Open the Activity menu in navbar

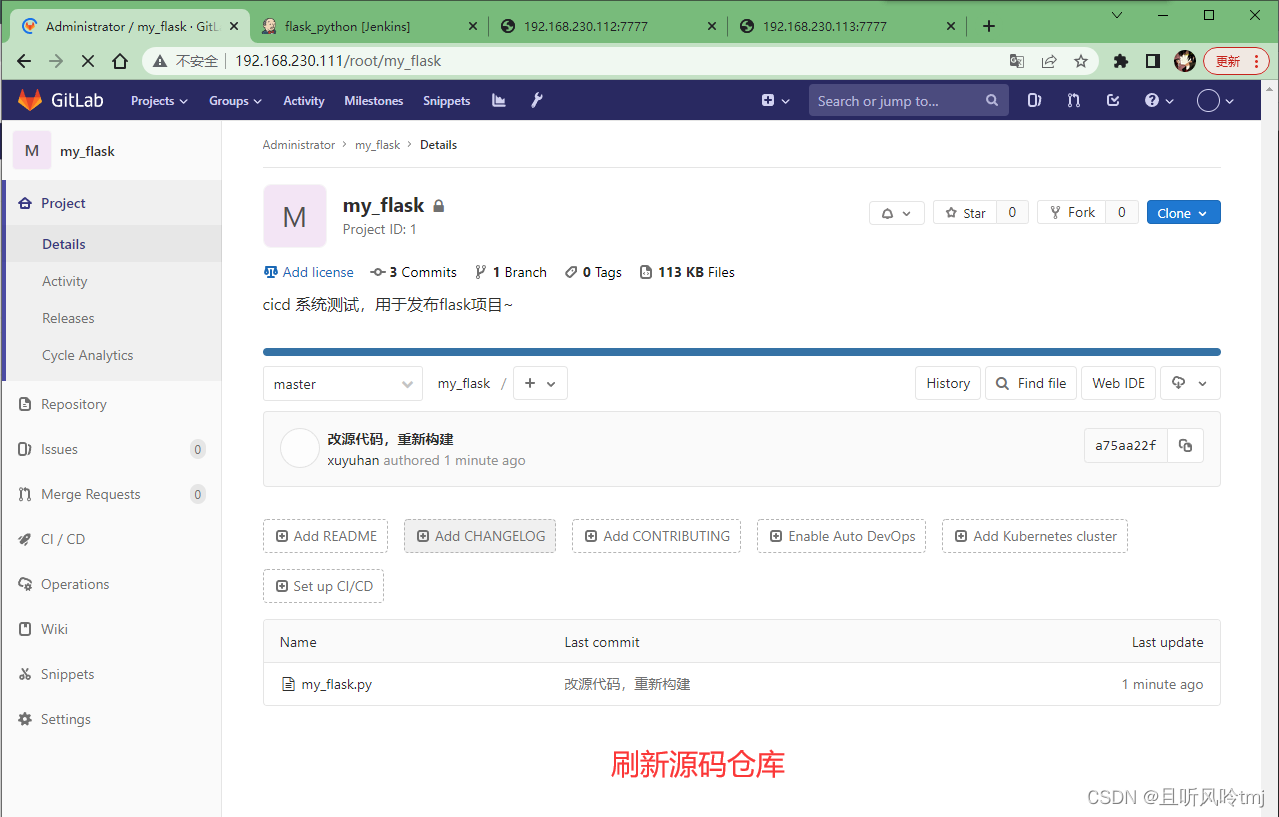pos(304,100)
